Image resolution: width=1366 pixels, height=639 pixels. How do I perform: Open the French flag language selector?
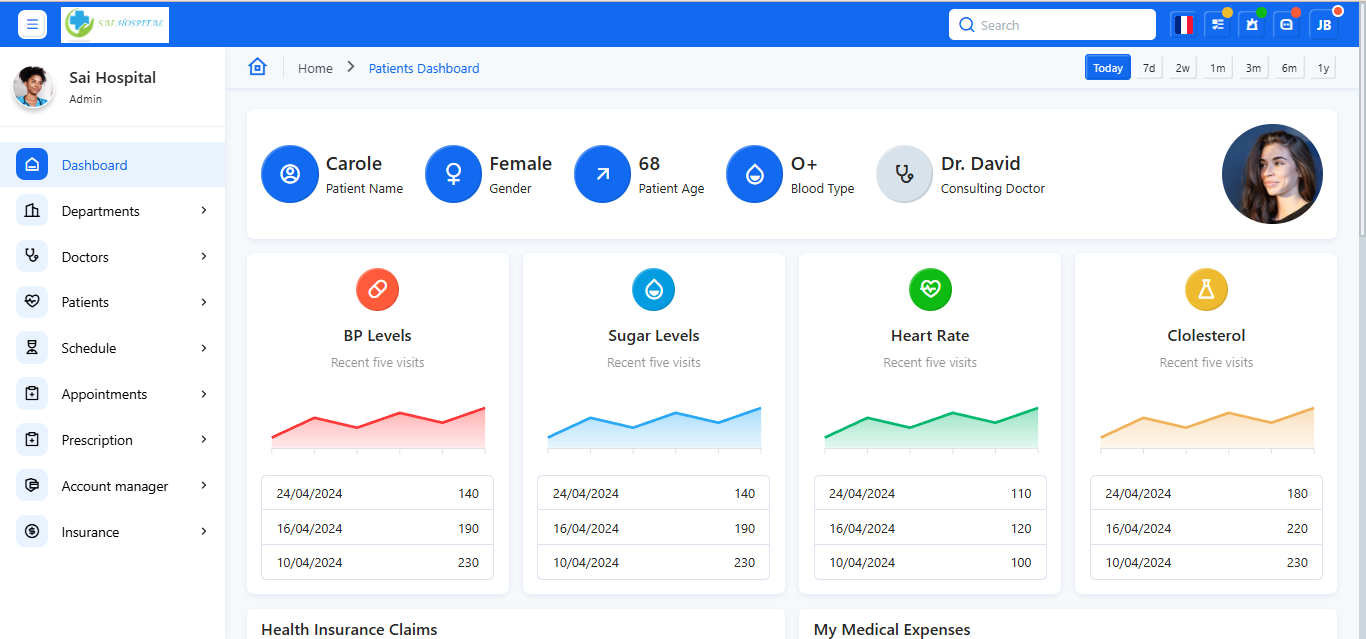[1184, 25]
